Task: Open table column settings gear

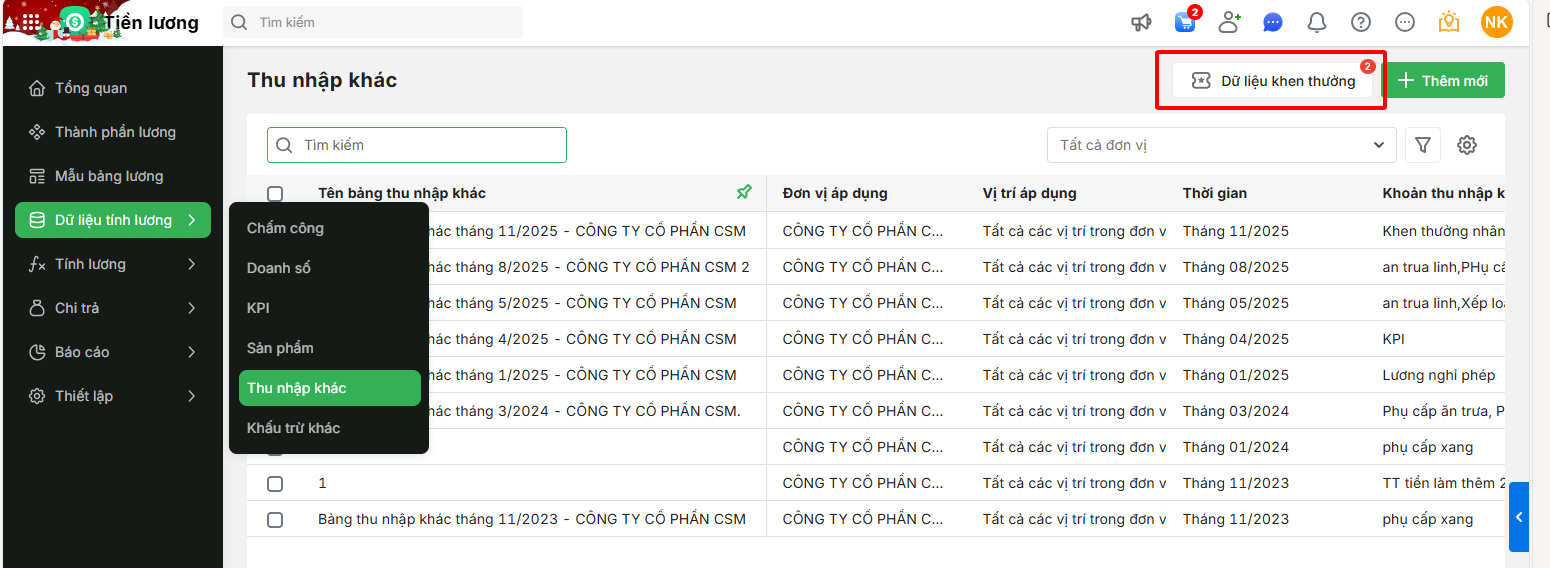Action: click(x=1467, y=145)
